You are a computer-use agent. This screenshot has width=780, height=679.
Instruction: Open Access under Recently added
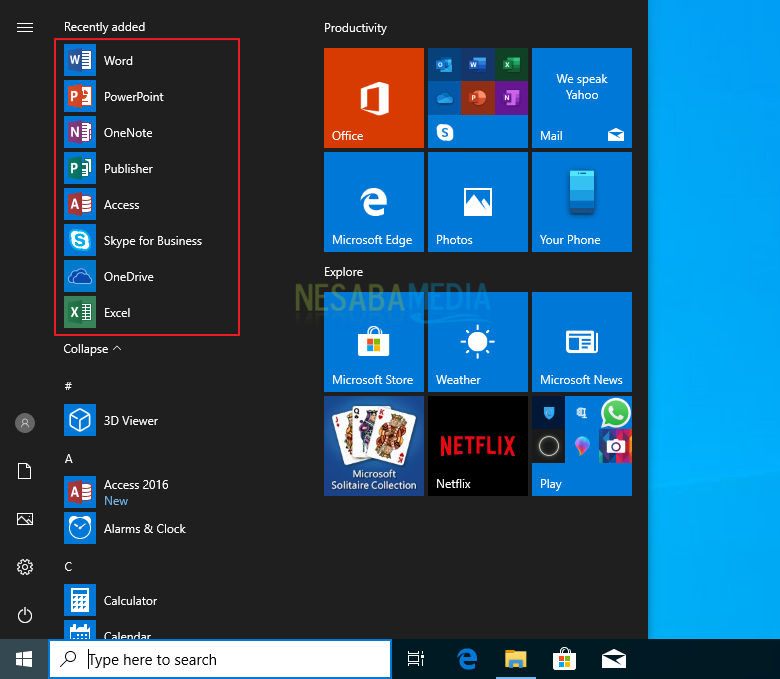(x=147, y=204)
